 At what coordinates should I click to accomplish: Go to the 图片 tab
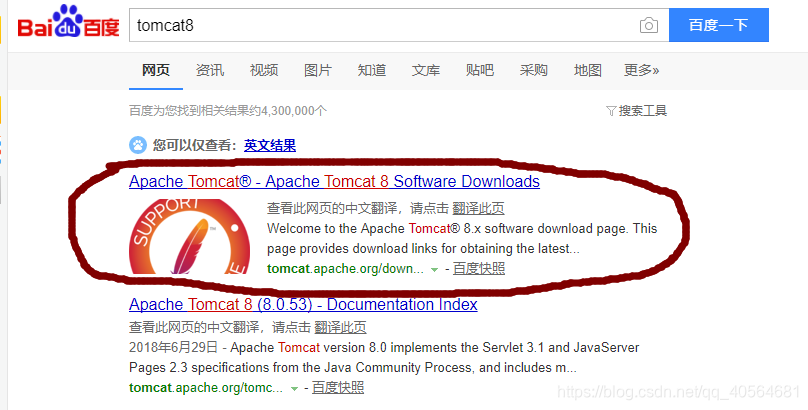[318, 70]
